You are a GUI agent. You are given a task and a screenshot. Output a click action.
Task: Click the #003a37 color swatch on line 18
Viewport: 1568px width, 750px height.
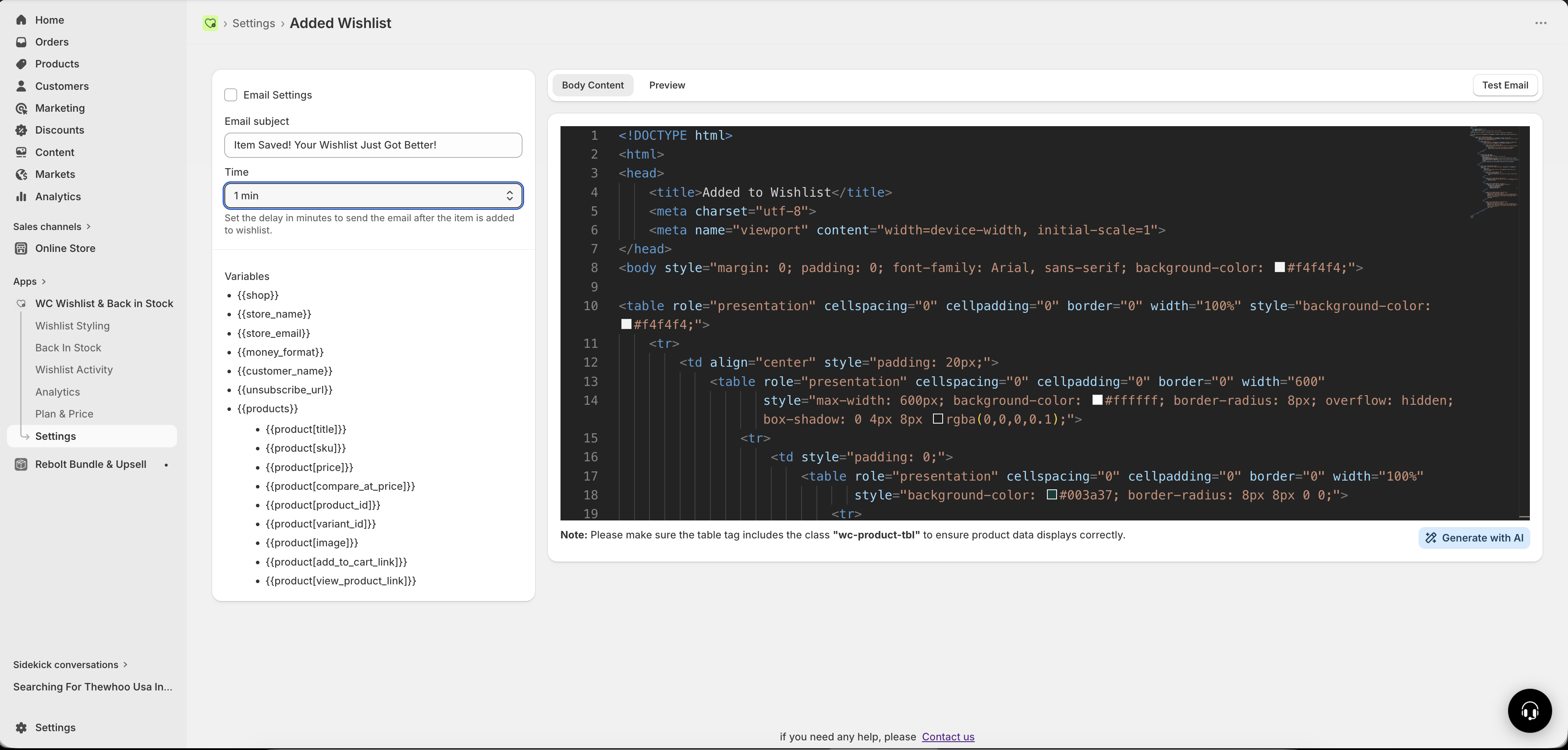tap(1051, 495)
